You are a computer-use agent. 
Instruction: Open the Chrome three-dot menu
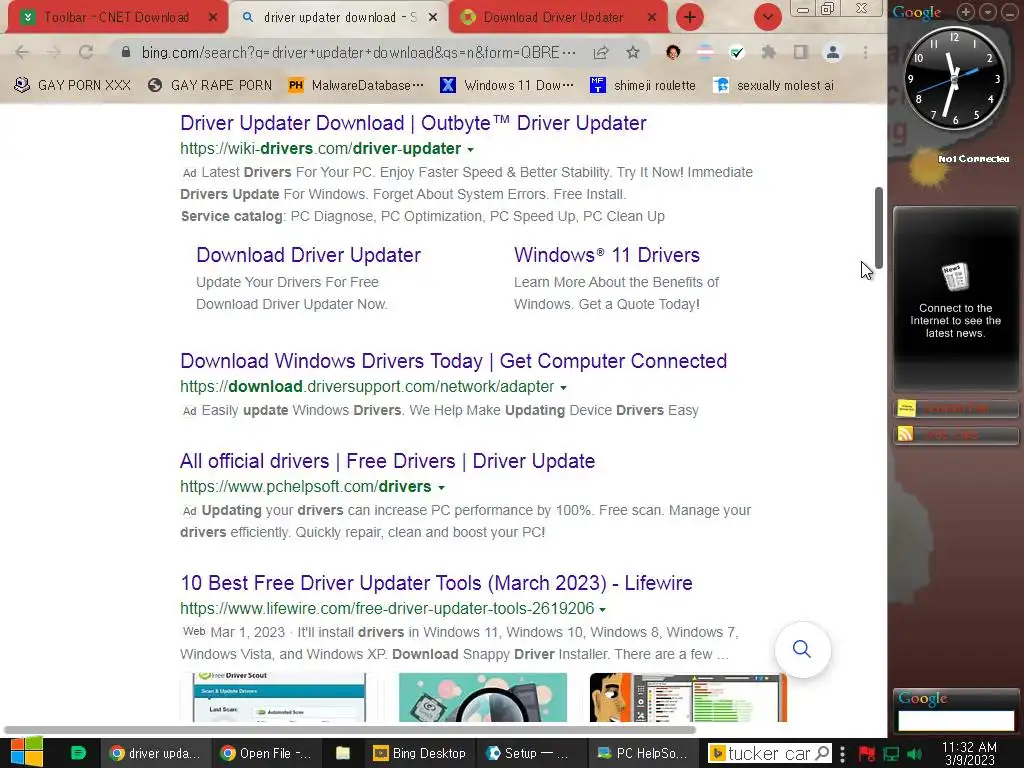pyautogui.click(x=865, y=52)
